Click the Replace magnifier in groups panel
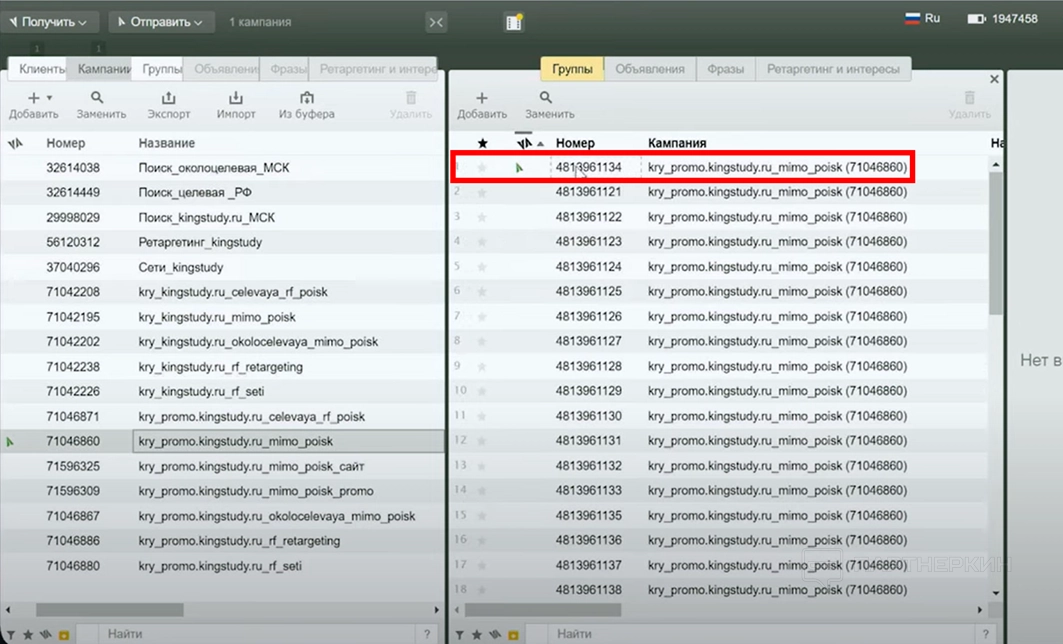The image size is (1063, 644). (546, 98)
